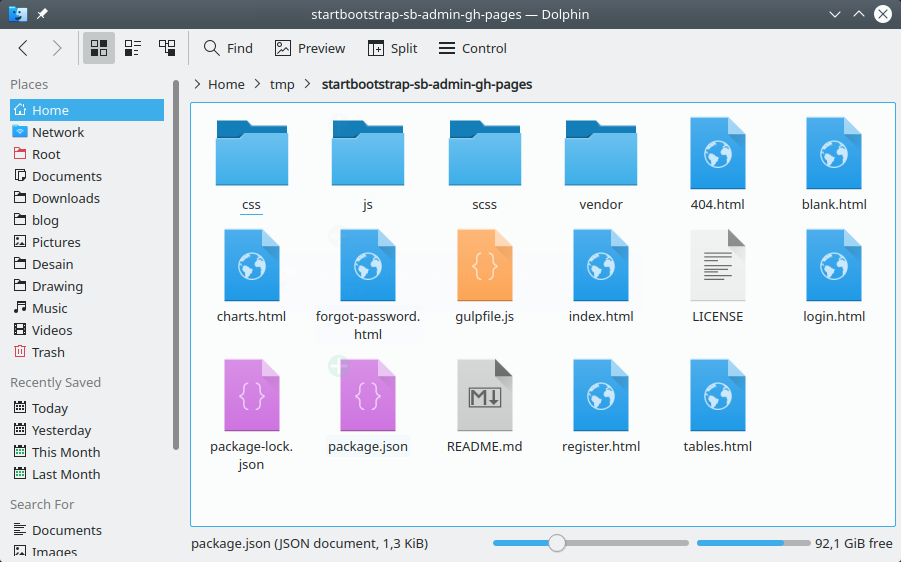The height and width of the screenshot is (562, 901).
Task: Click the zoom slider handle in status bar
Action: click(x=556, y=543)
